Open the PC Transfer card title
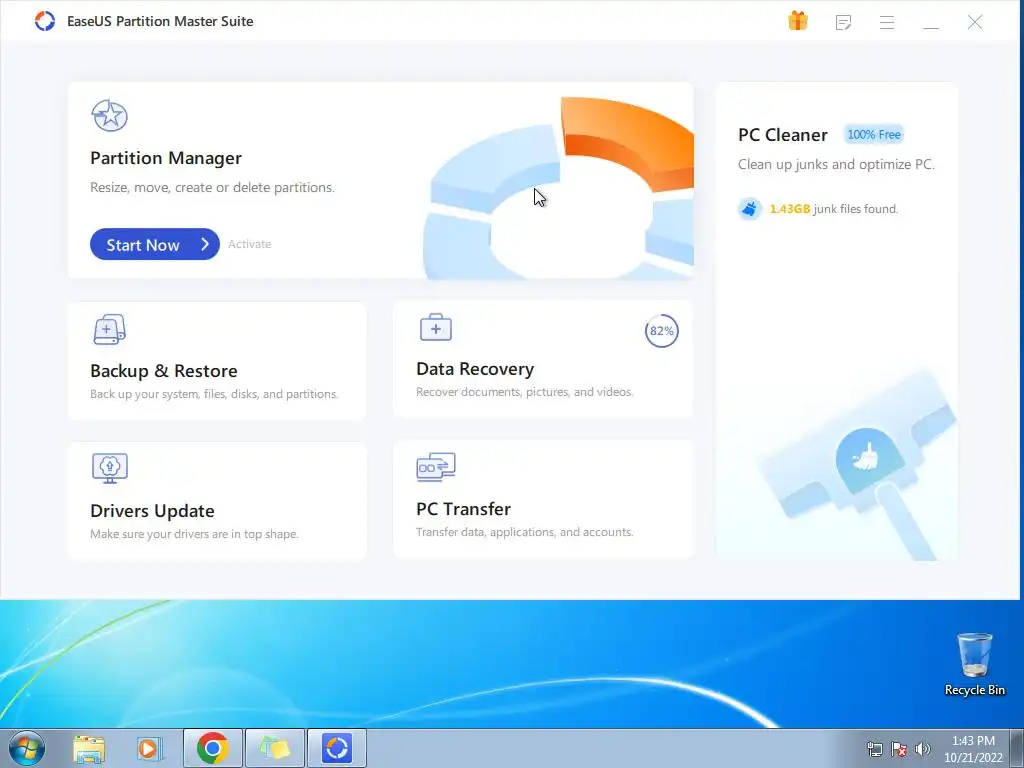This screenshot has height=768, width=1024. 463,509
